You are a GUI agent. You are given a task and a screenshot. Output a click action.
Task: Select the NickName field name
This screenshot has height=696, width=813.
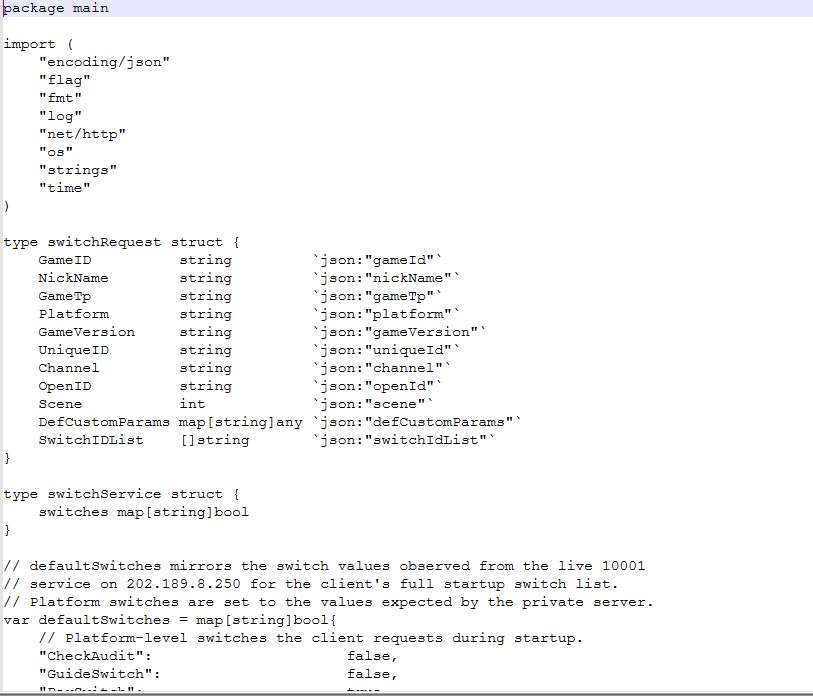click(x=73, y=278)
